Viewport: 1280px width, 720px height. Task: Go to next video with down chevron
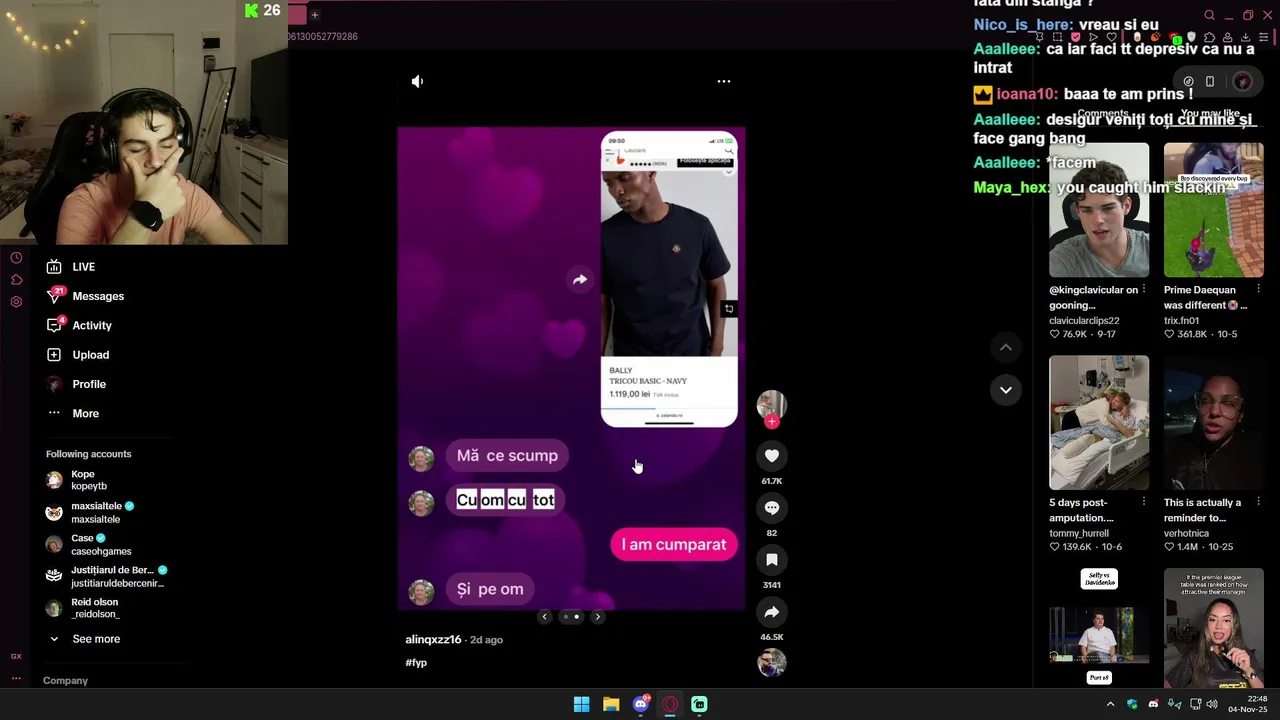pyautogui.click(x=1006, y=390)
